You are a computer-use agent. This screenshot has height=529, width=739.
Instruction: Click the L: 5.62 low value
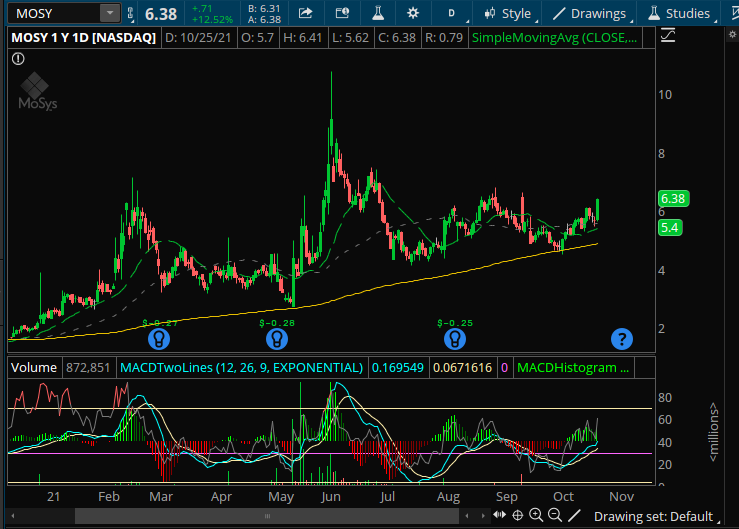click(x=350, y=38)
